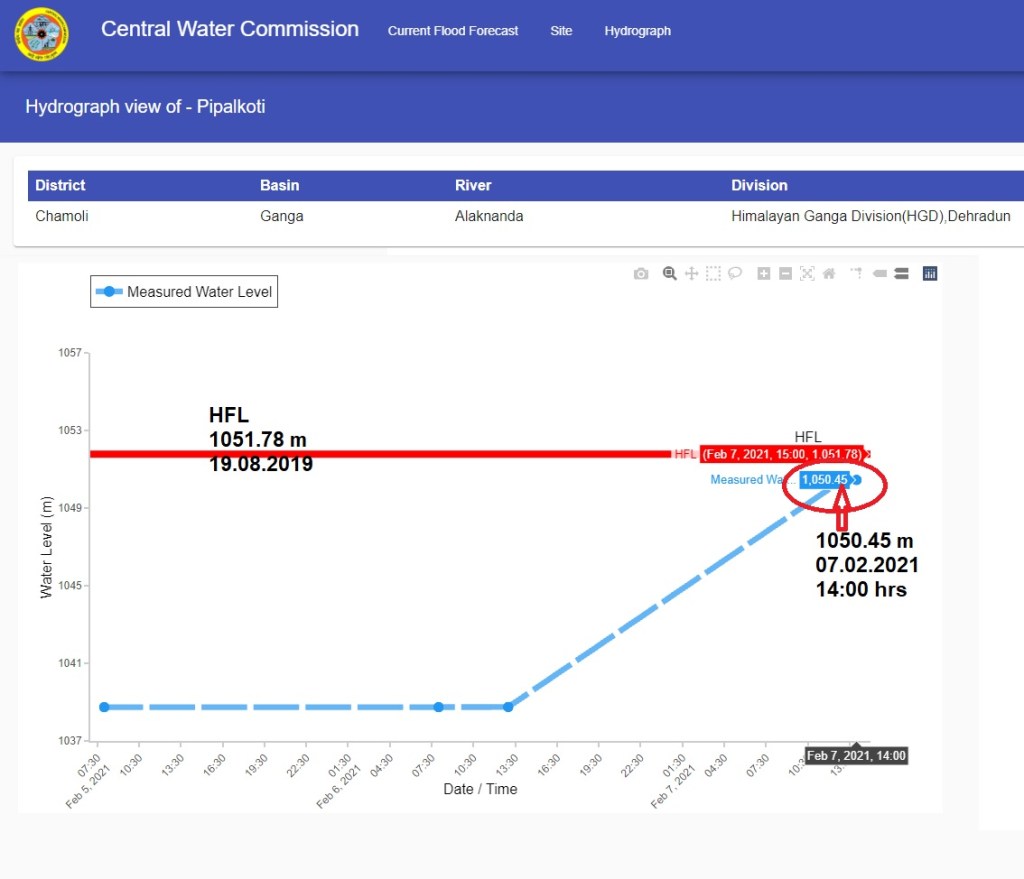Select the Pan tool in chart toolbar
Screen dimensions: 1024x879
coord(691,274)
